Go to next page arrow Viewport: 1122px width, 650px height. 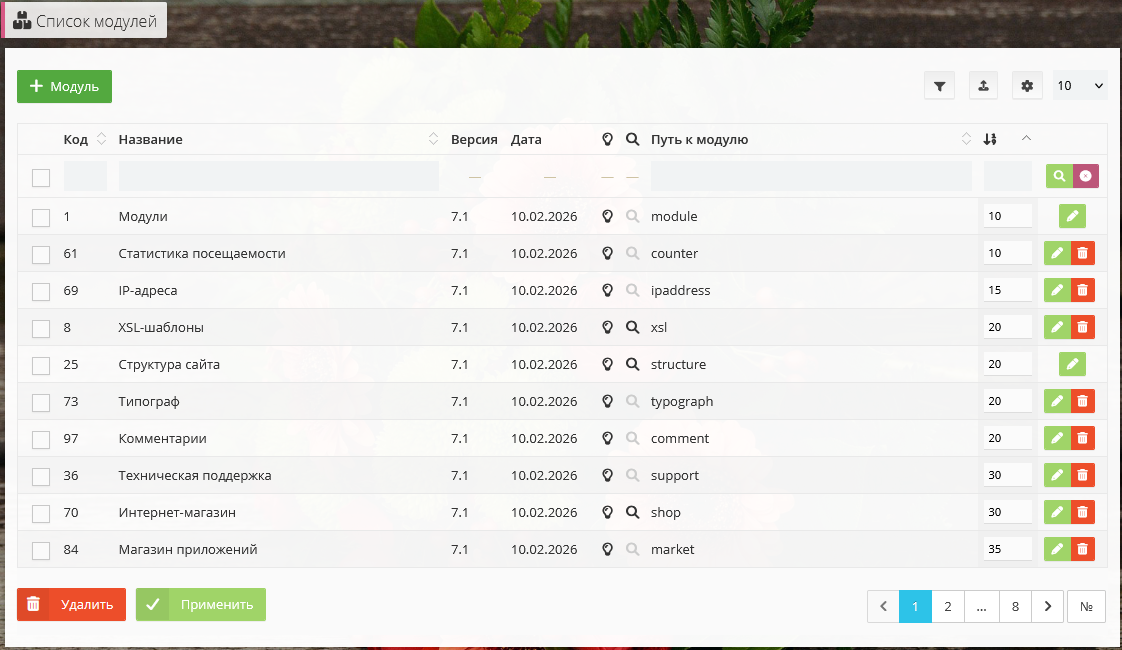click(1048, 607)
